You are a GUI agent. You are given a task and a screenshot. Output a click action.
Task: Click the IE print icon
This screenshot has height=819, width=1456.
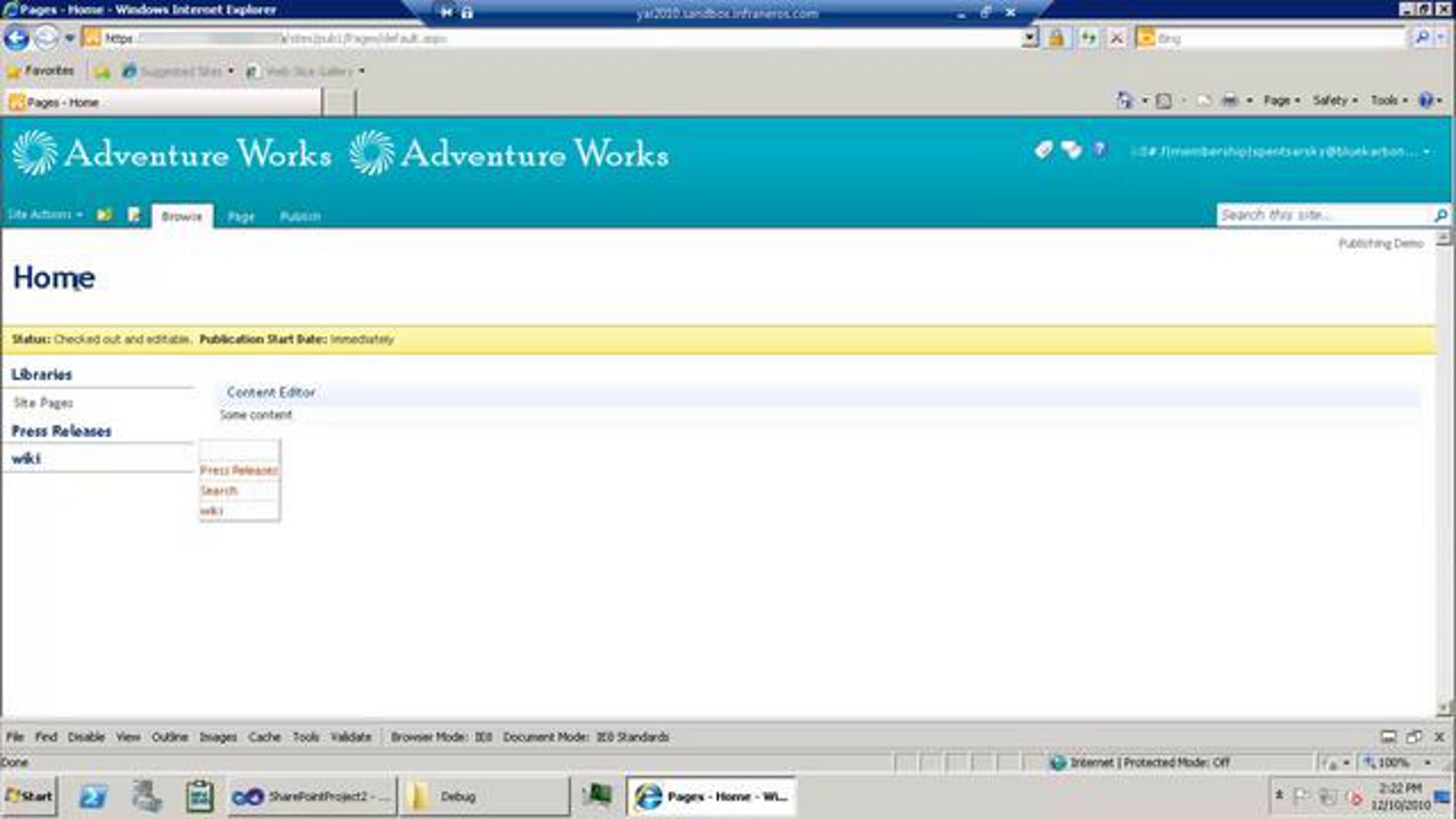(x=1229, y=101)
